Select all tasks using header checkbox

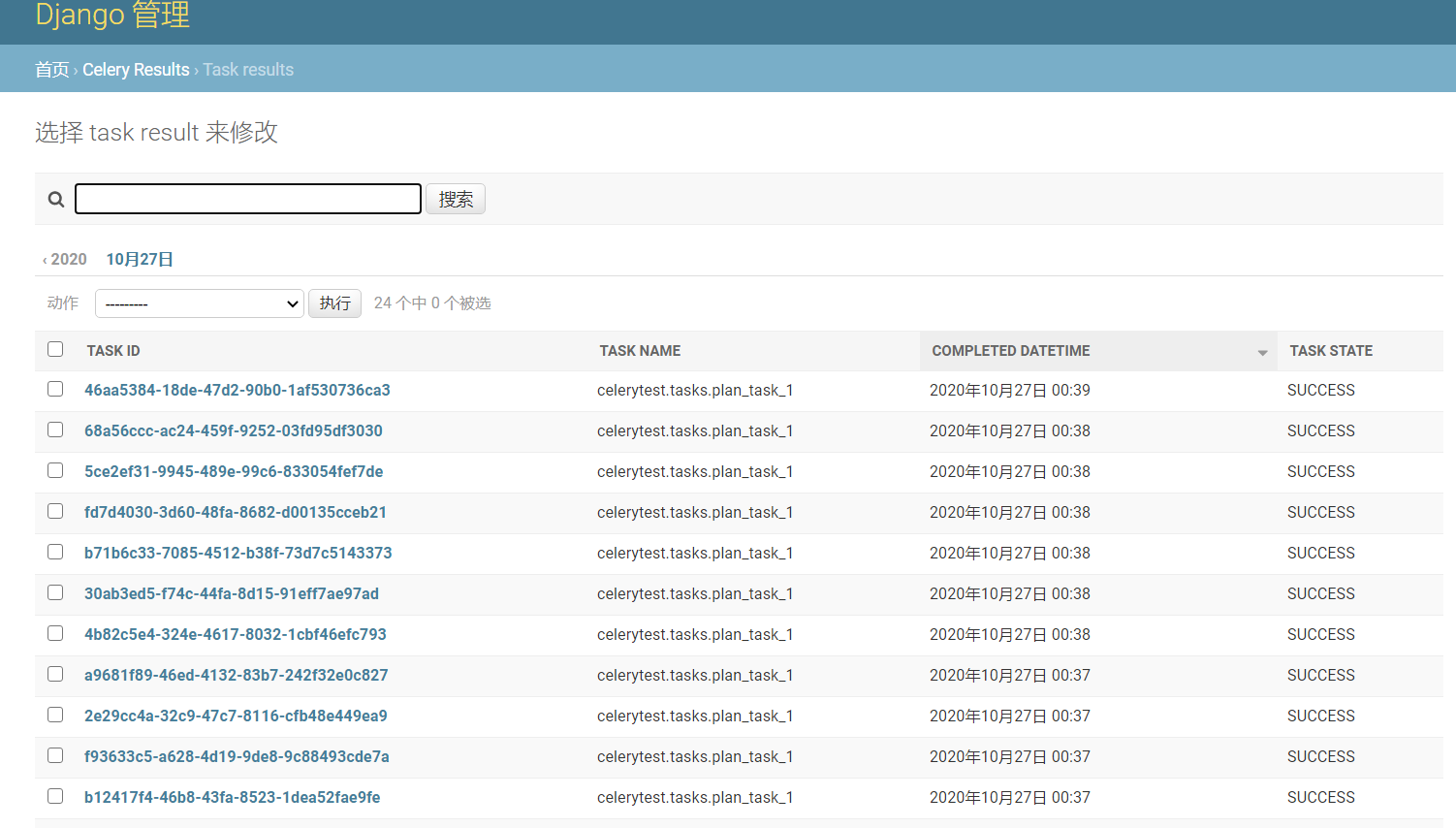(55, 349)
